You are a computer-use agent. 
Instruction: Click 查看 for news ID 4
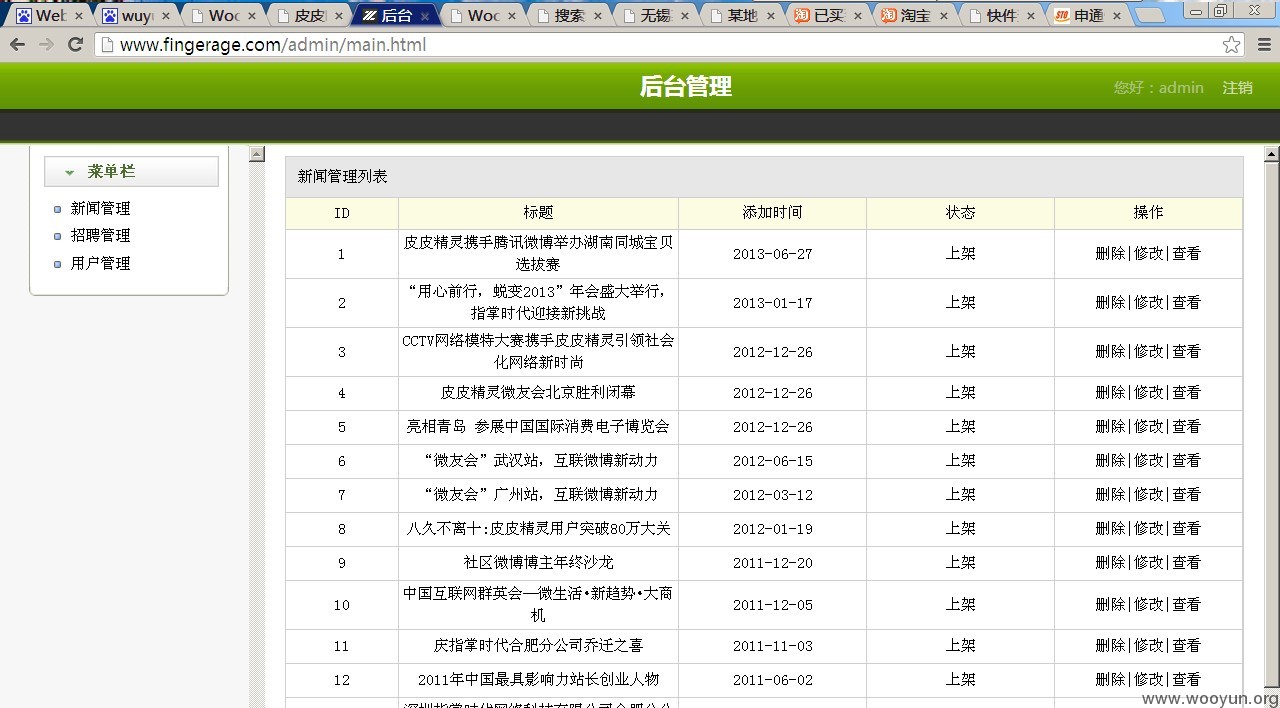point(1186,392)
